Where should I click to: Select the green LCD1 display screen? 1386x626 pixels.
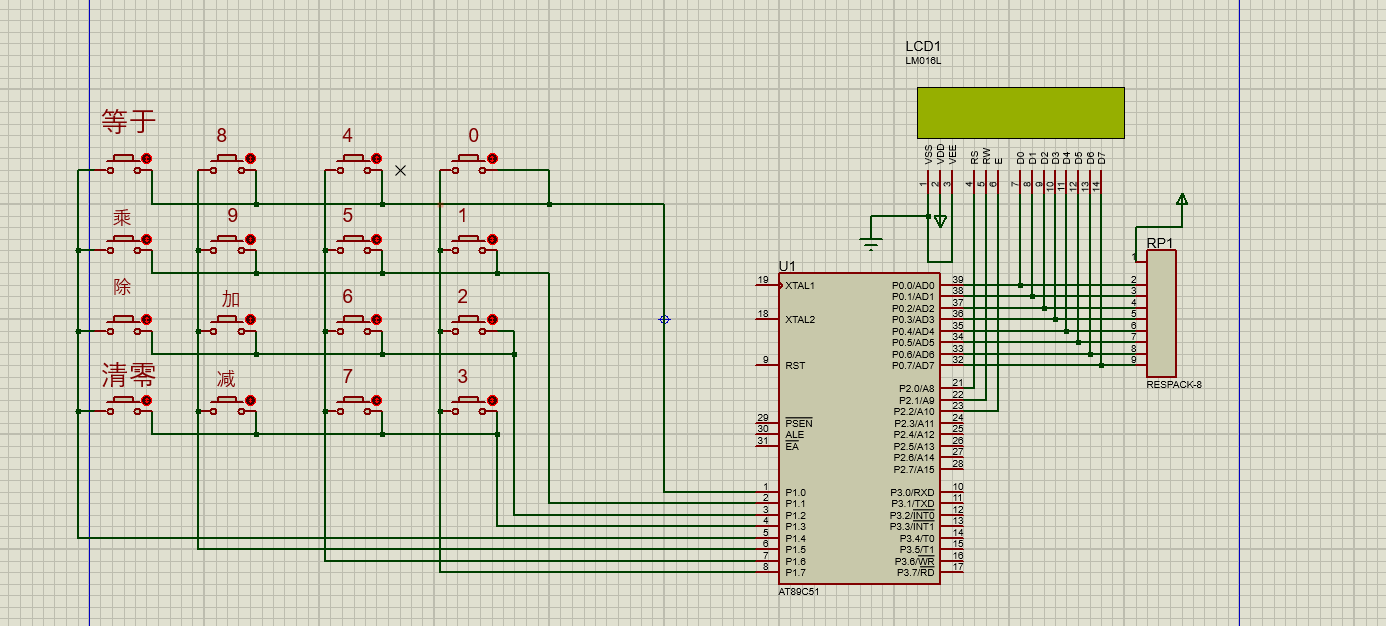[1020, 113]
